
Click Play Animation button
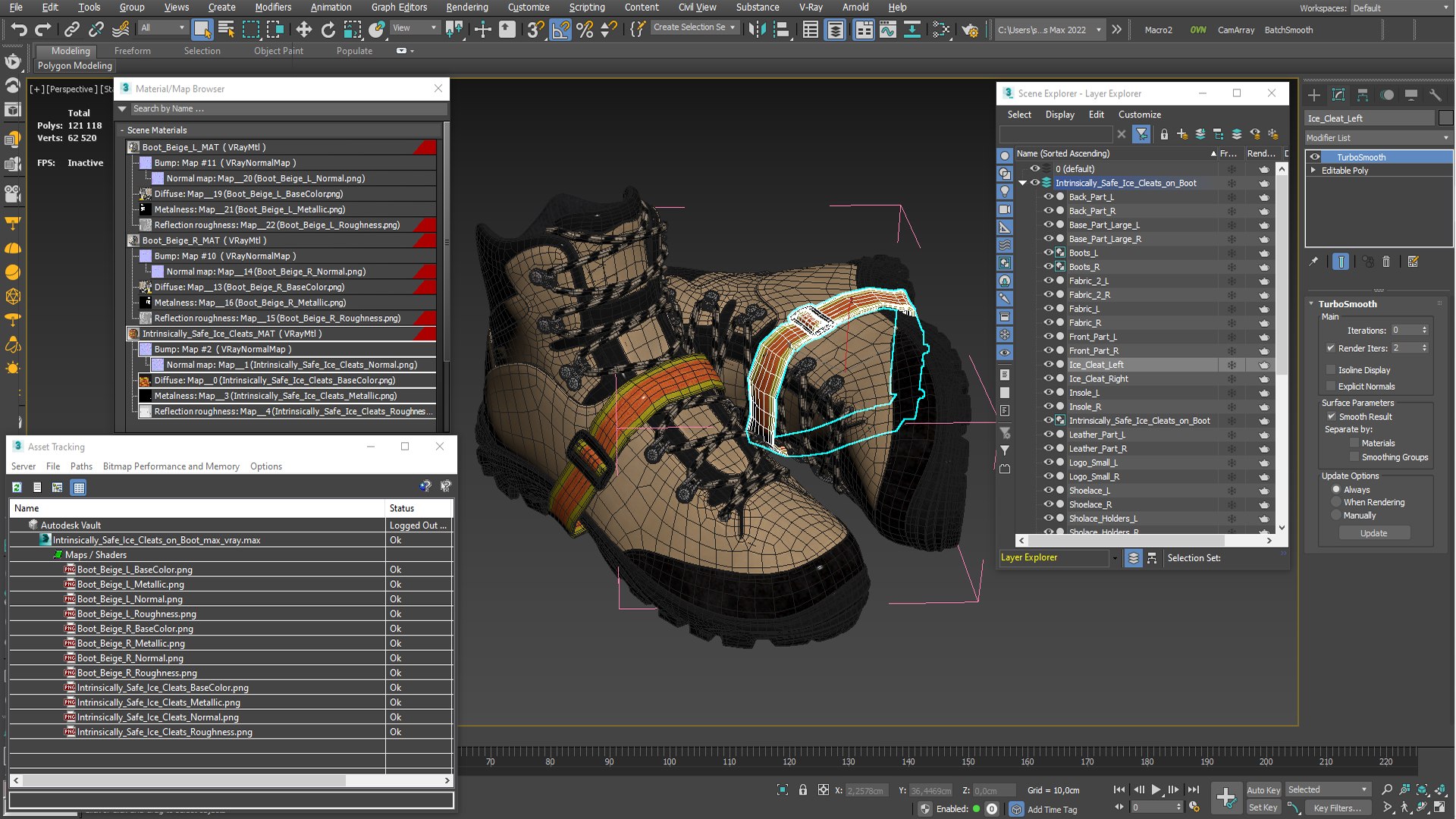tap(1156, 789)
